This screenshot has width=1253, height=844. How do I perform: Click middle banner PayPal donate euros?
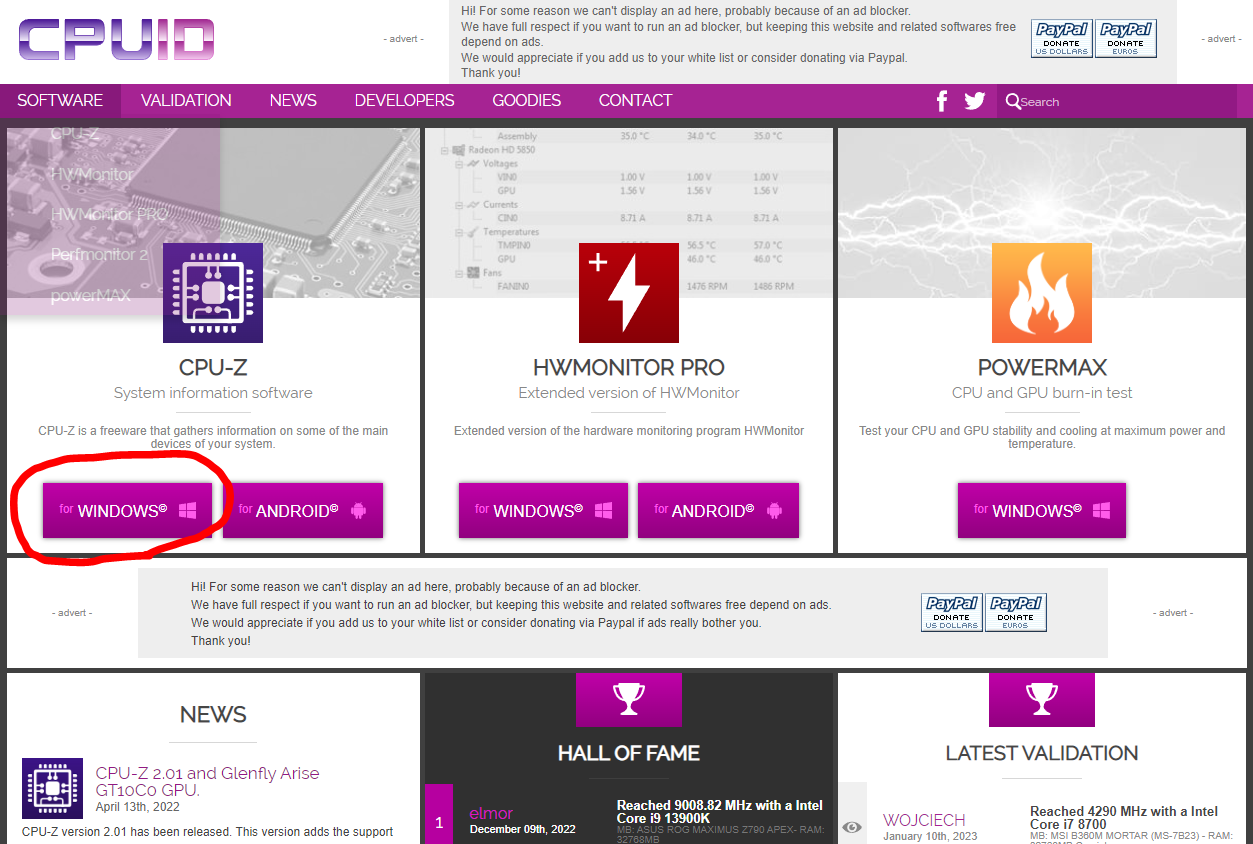pos(1015,612)
